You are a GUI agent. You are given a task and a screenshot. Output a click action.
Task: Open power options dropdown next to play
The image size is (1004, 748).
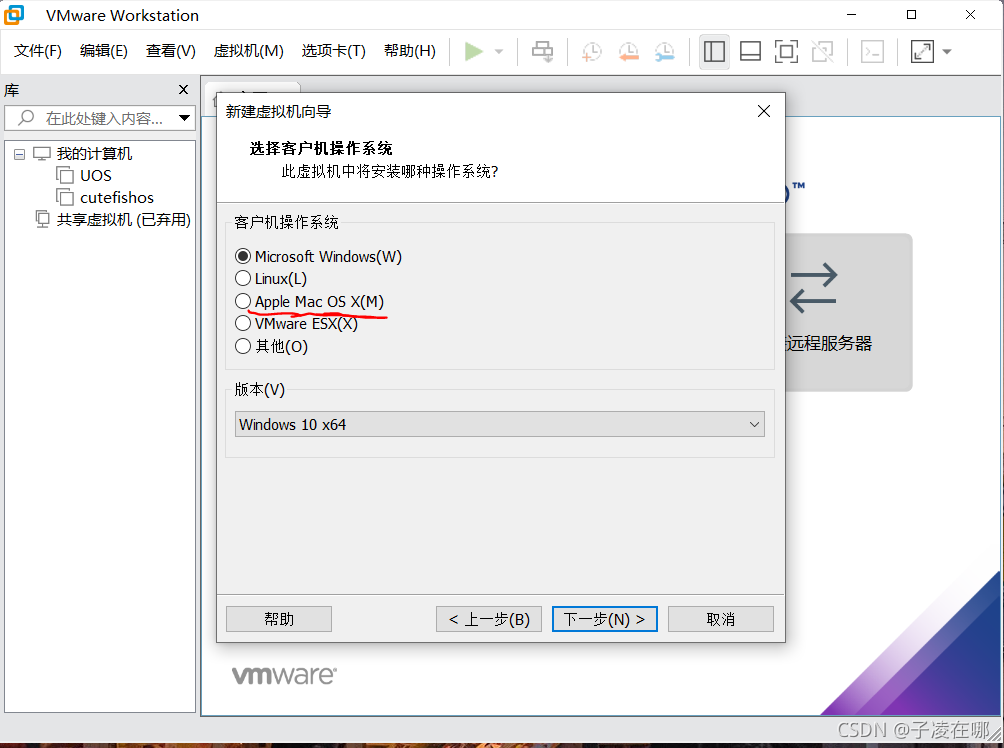pyautogui.click(x=499, y=51)
